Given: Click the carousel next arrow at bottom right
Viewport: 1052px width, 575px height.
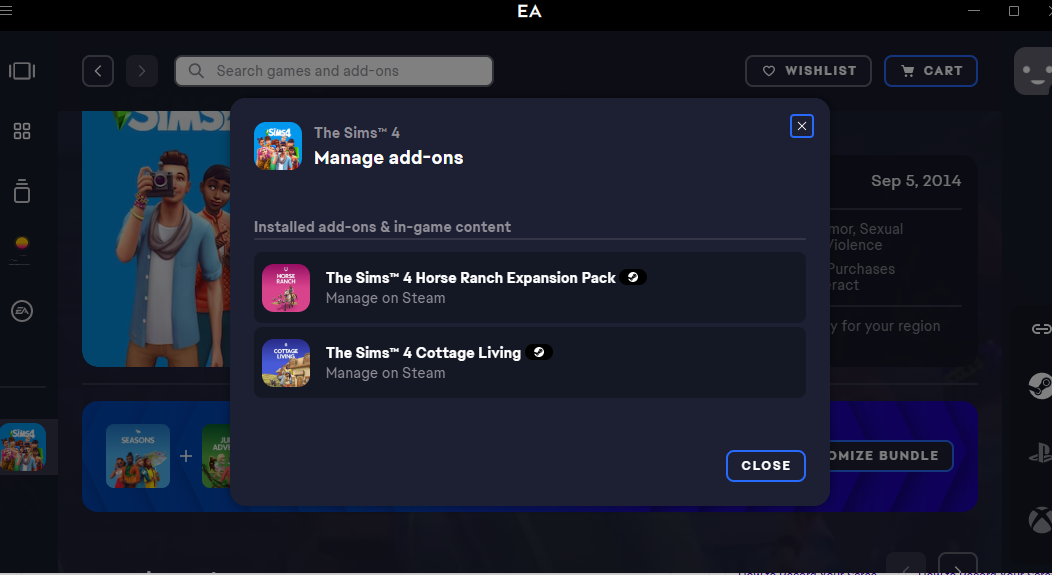Looking at the screenshot, I should pos(957,564).
